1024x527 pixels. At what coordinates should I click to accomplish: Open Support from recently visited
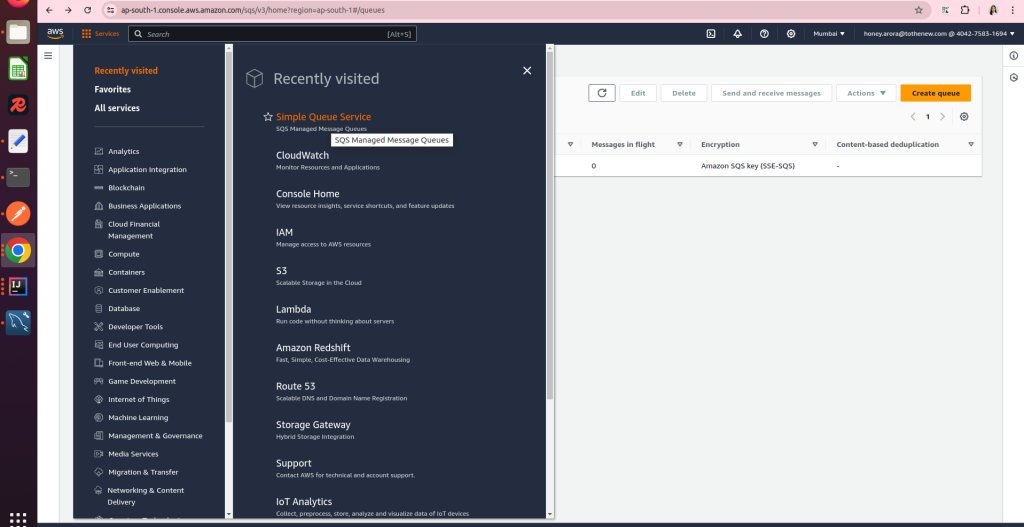pos(293,463)
